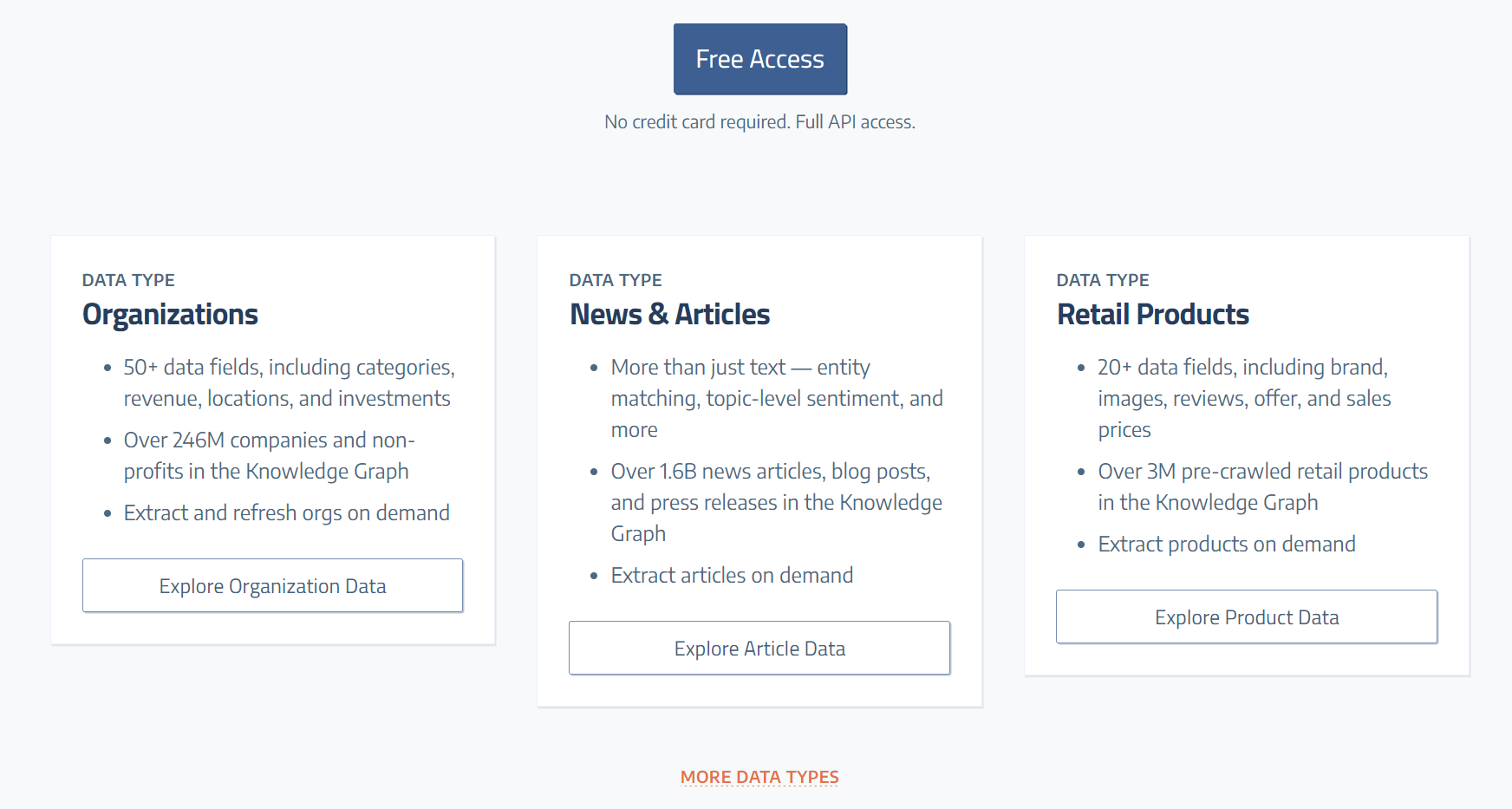Screen dimensions: 1512x809
Task: Click DATA TYPE label above Organizations
Action: (x=128, y=280)
